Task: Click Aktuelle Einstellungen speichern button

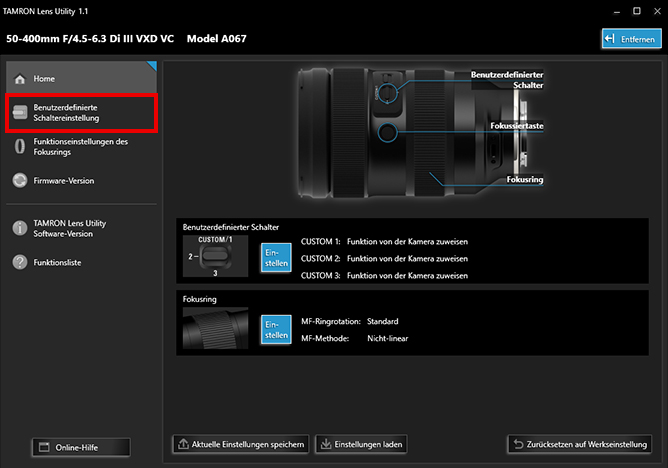Action: (x=241, y=444)
